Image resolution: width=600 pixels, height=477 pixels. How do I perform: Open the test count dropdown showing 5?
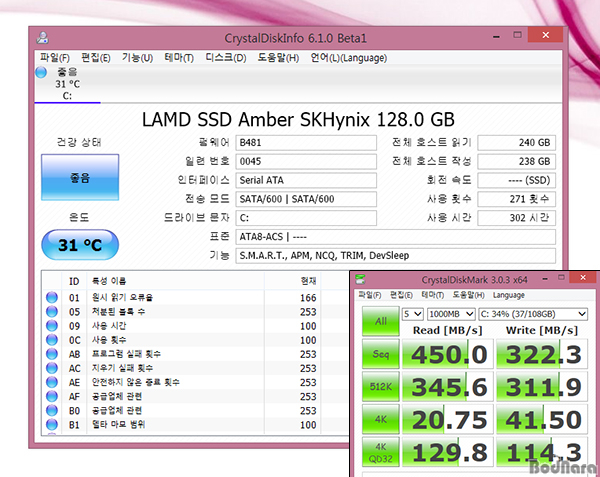click(x=412, y=314)
